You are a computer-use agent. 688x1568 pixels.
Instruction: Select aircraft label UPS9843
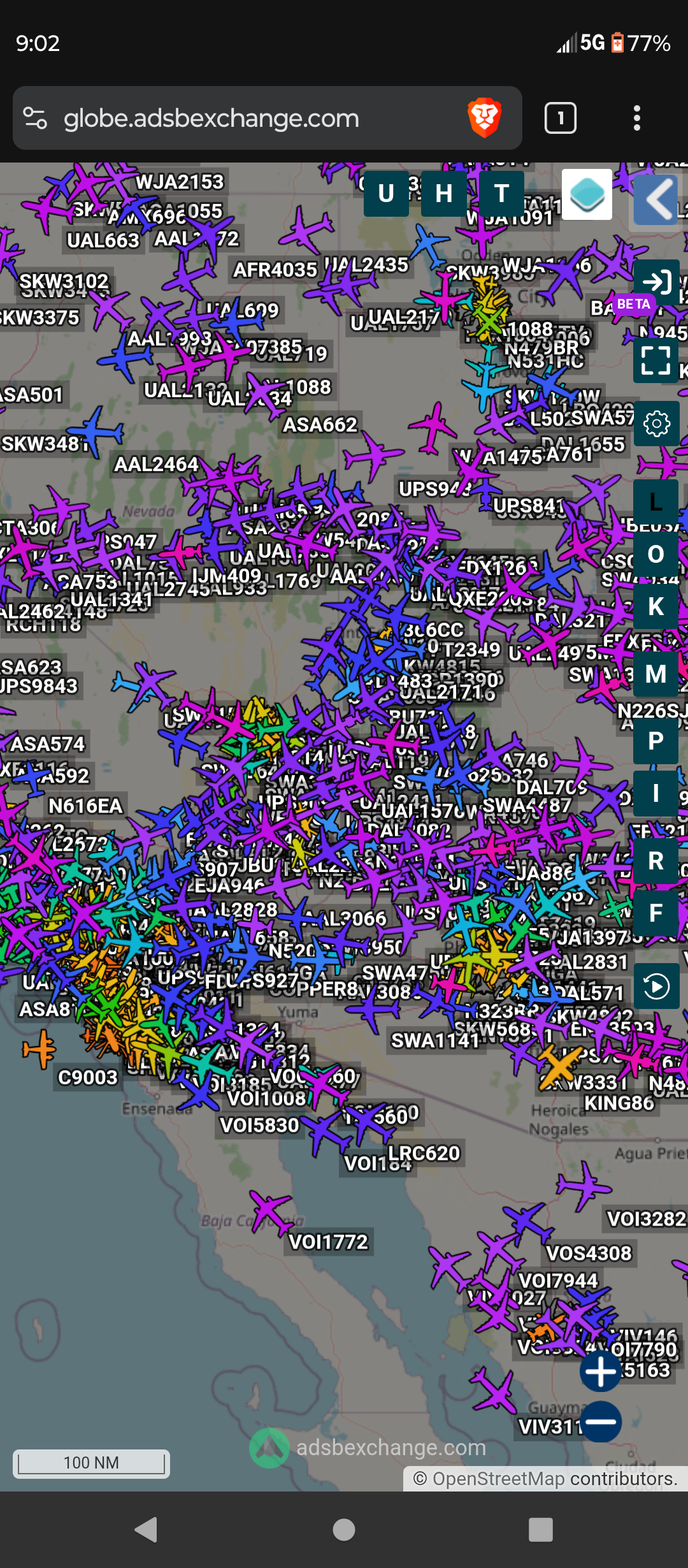pos(38,686)
